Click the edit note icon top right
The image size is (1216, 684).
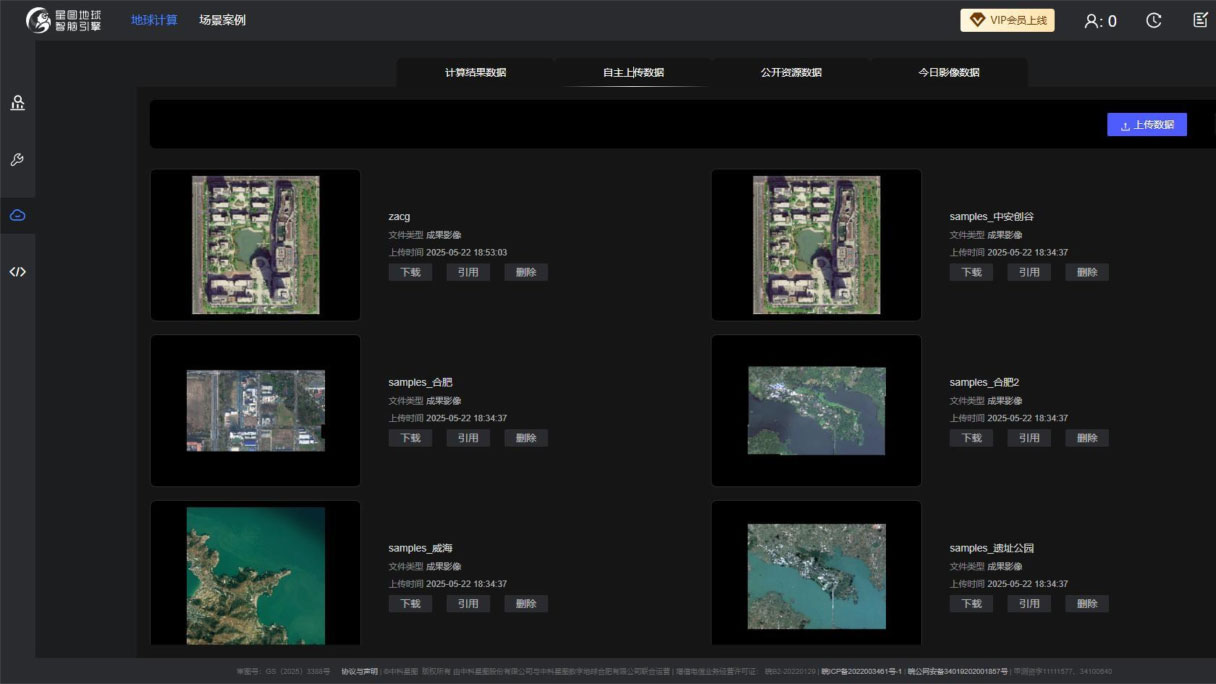1200,20
